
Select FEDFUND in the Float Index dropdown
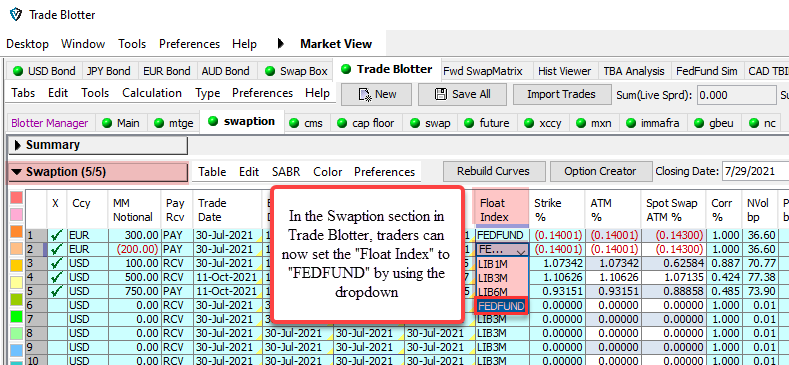click(x=501, y=306)
